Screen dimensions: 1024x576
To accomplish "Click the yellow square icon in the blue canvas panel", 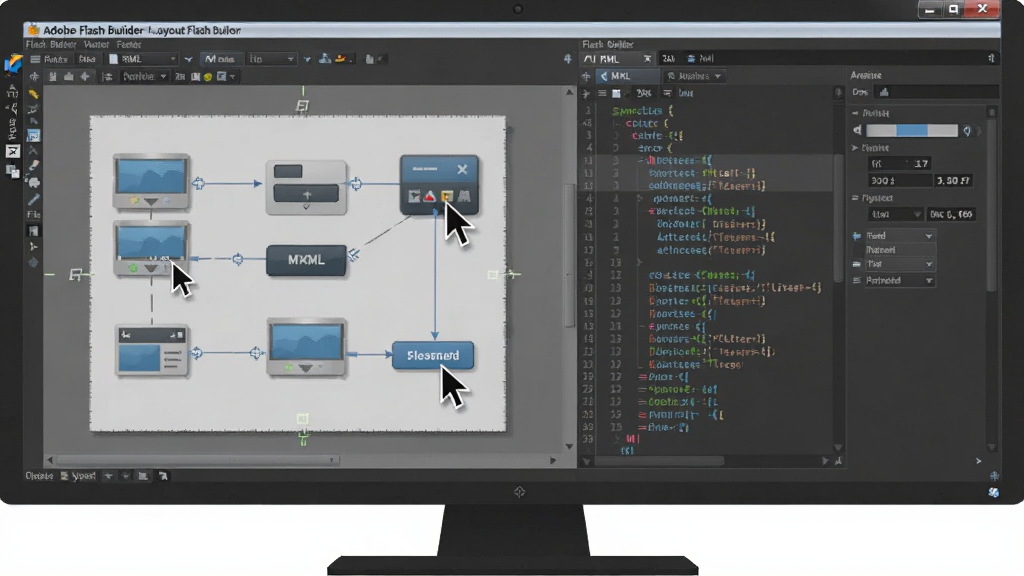I will tap(447, 196).
